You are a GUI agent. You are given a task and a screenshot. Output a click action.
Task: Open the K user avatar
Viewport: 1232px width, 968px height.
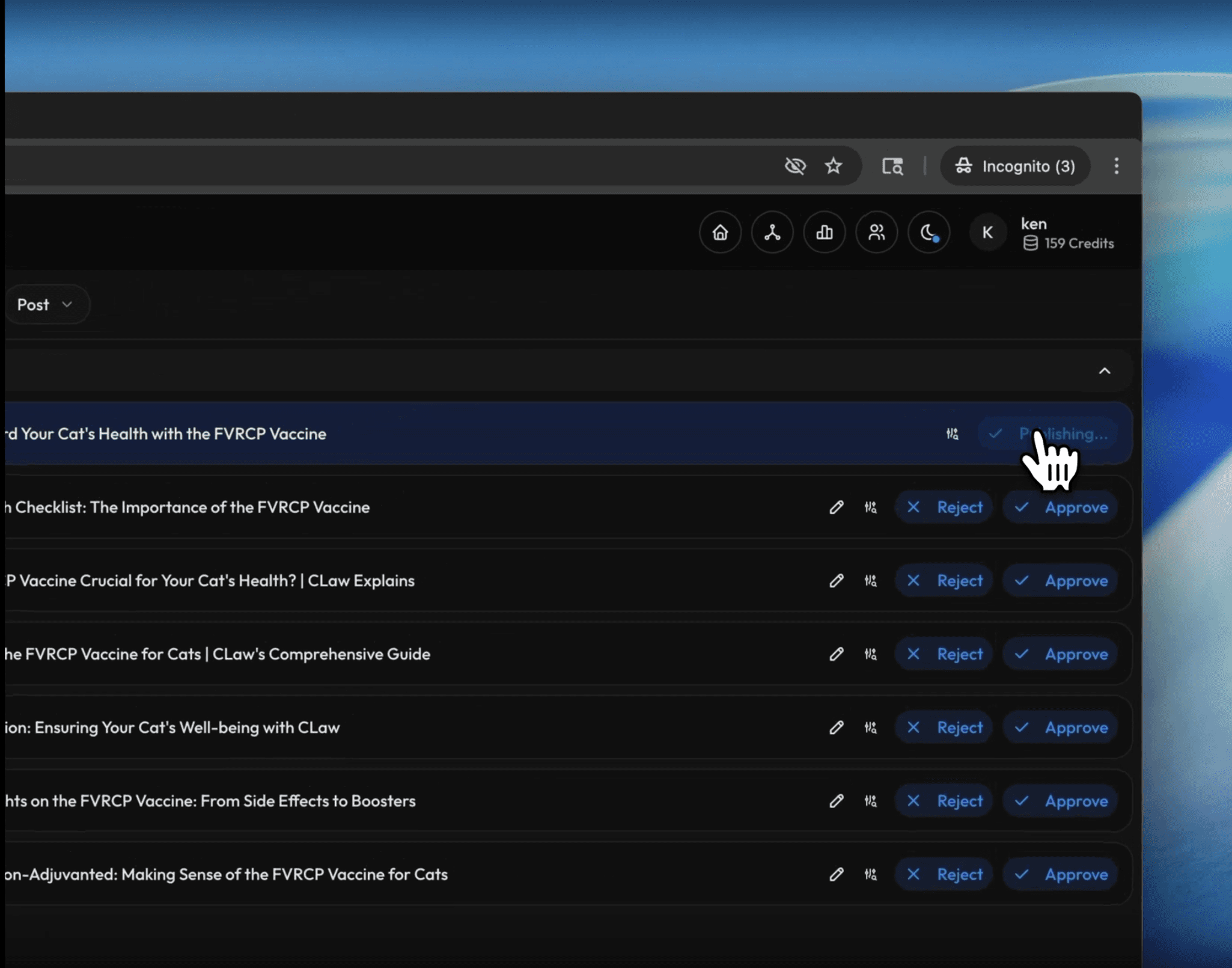987,232
